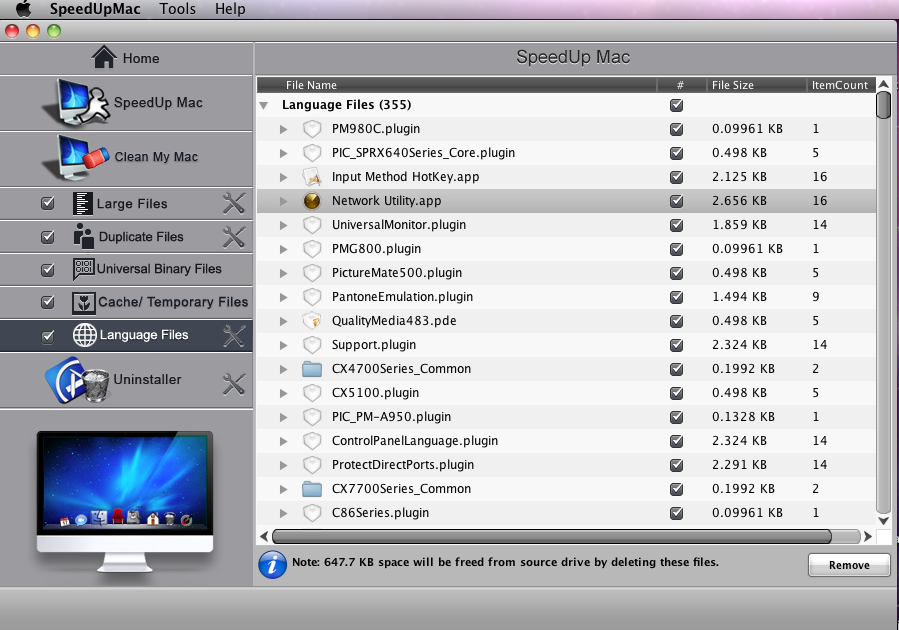899x630 pixels.
Task: Click the vertical scrollbar down arrow
Action: click(884, 521)
